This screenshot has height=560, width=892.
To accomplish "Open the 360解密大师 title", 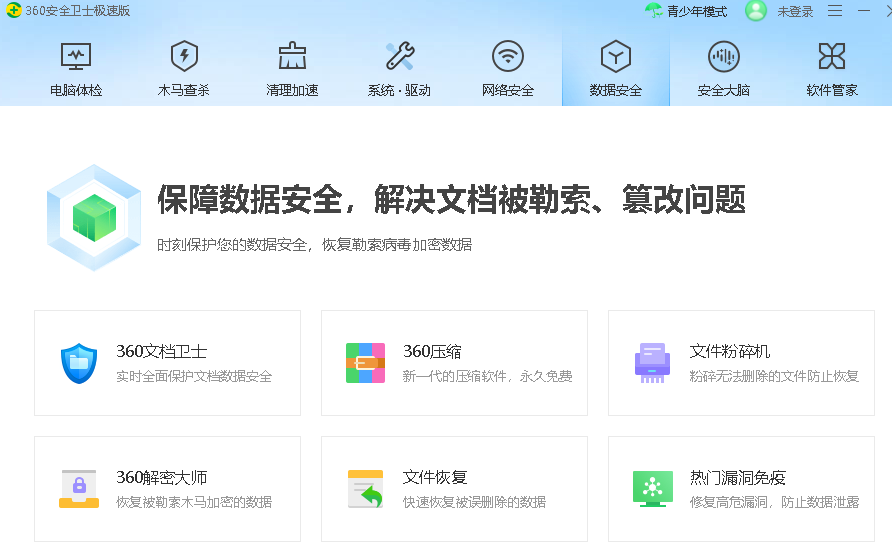I will [162, 477].
